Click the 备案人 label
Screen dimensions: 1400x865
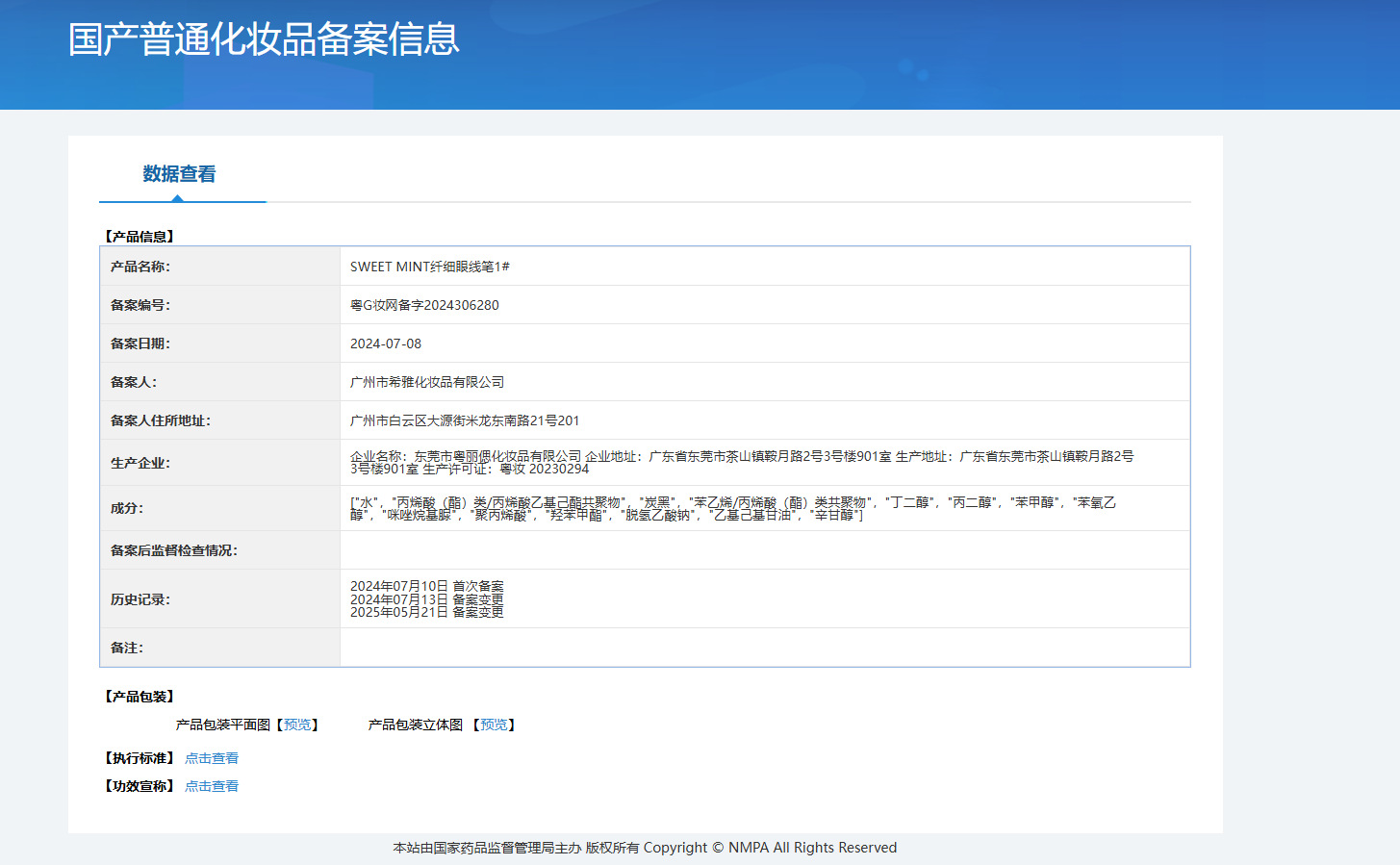click(134, 382)
